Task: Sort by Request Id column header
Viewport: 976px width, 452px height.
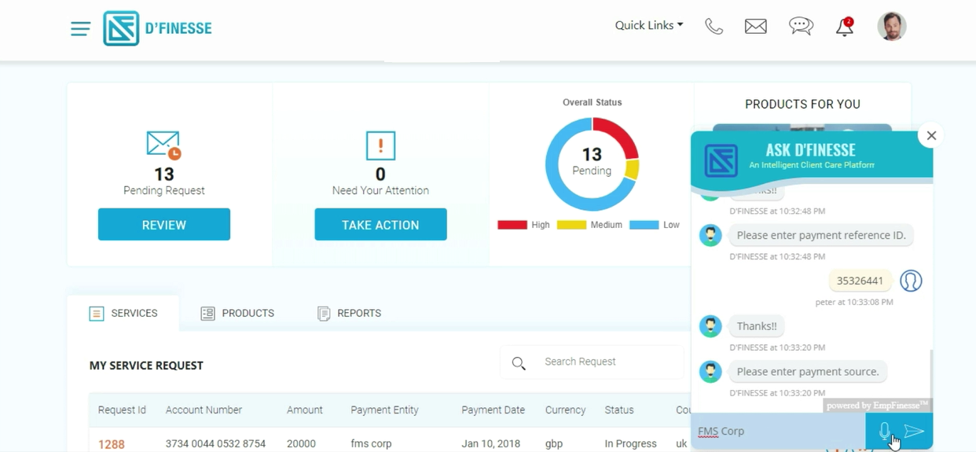Action: click(x=122, y=410)
